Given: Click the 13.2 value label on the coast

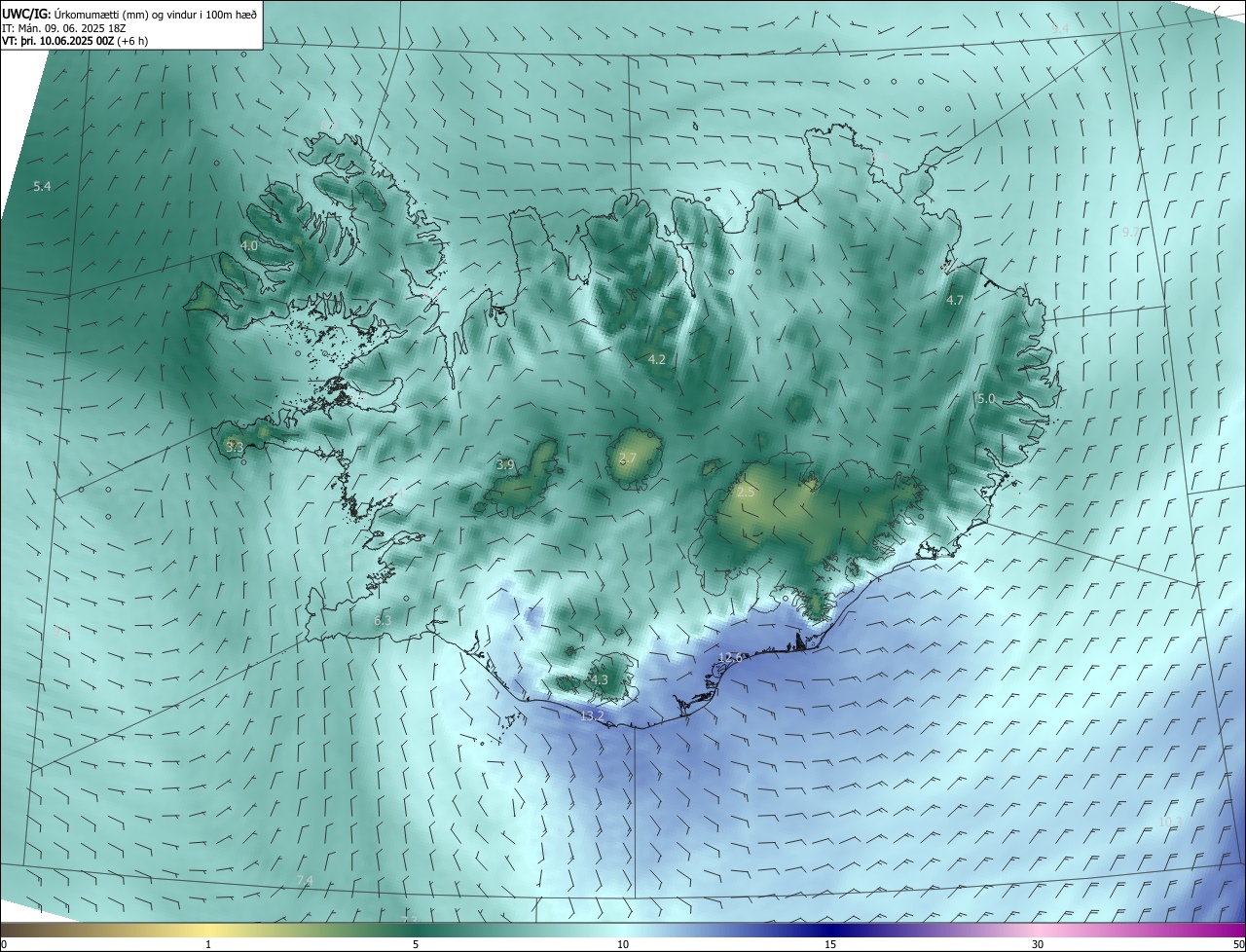Looking at the screenshot, I should point(592,716).
